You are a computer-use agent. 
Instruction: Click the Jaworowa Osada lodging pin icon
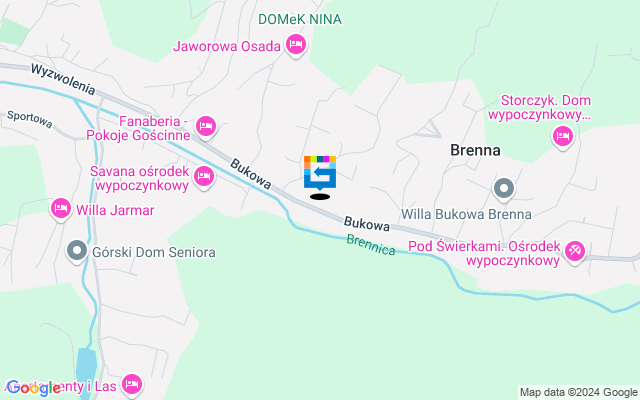click(296, 45)
